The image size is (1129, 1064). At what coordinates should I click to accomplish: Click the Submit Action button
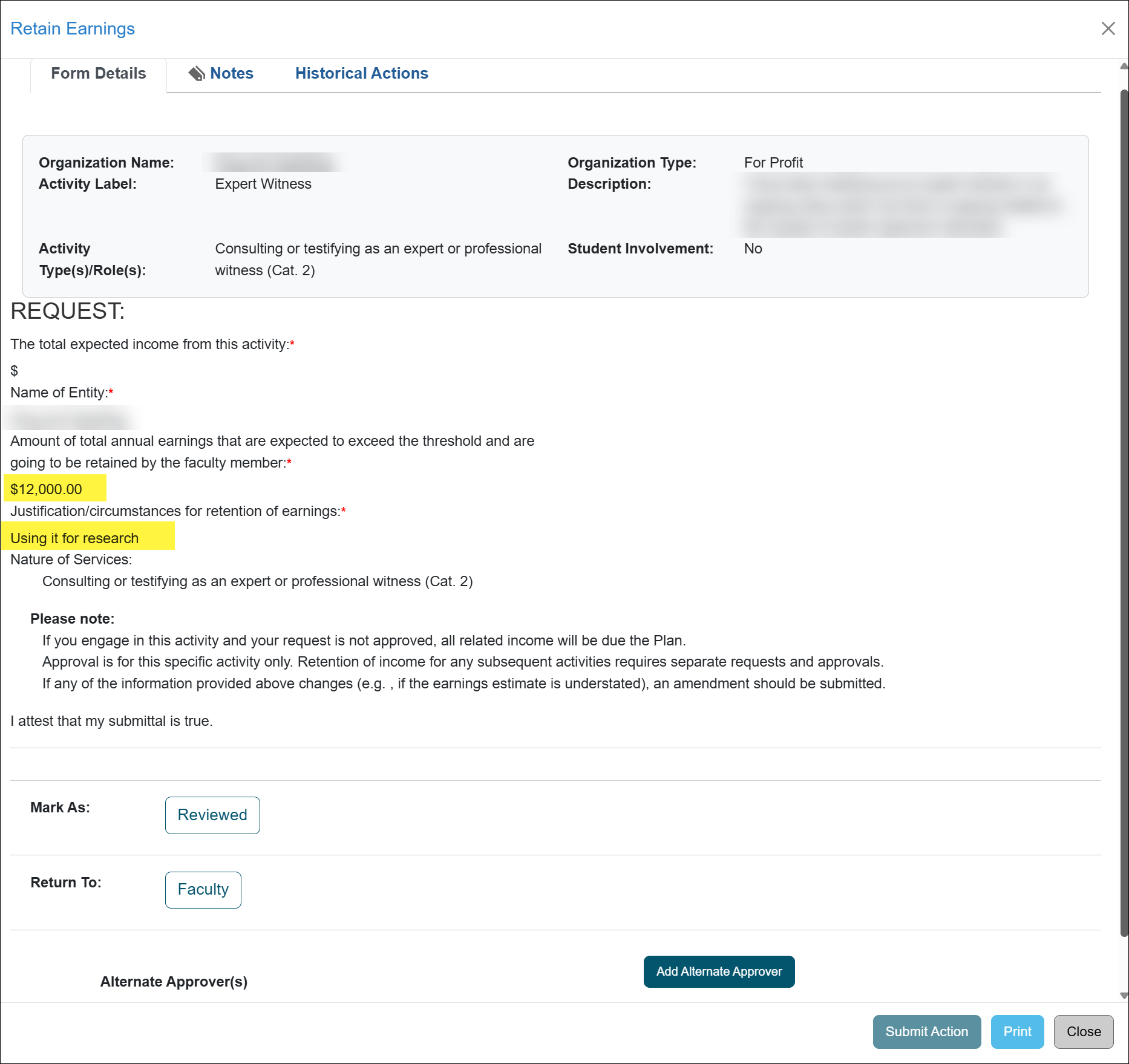coord(926,1031)
